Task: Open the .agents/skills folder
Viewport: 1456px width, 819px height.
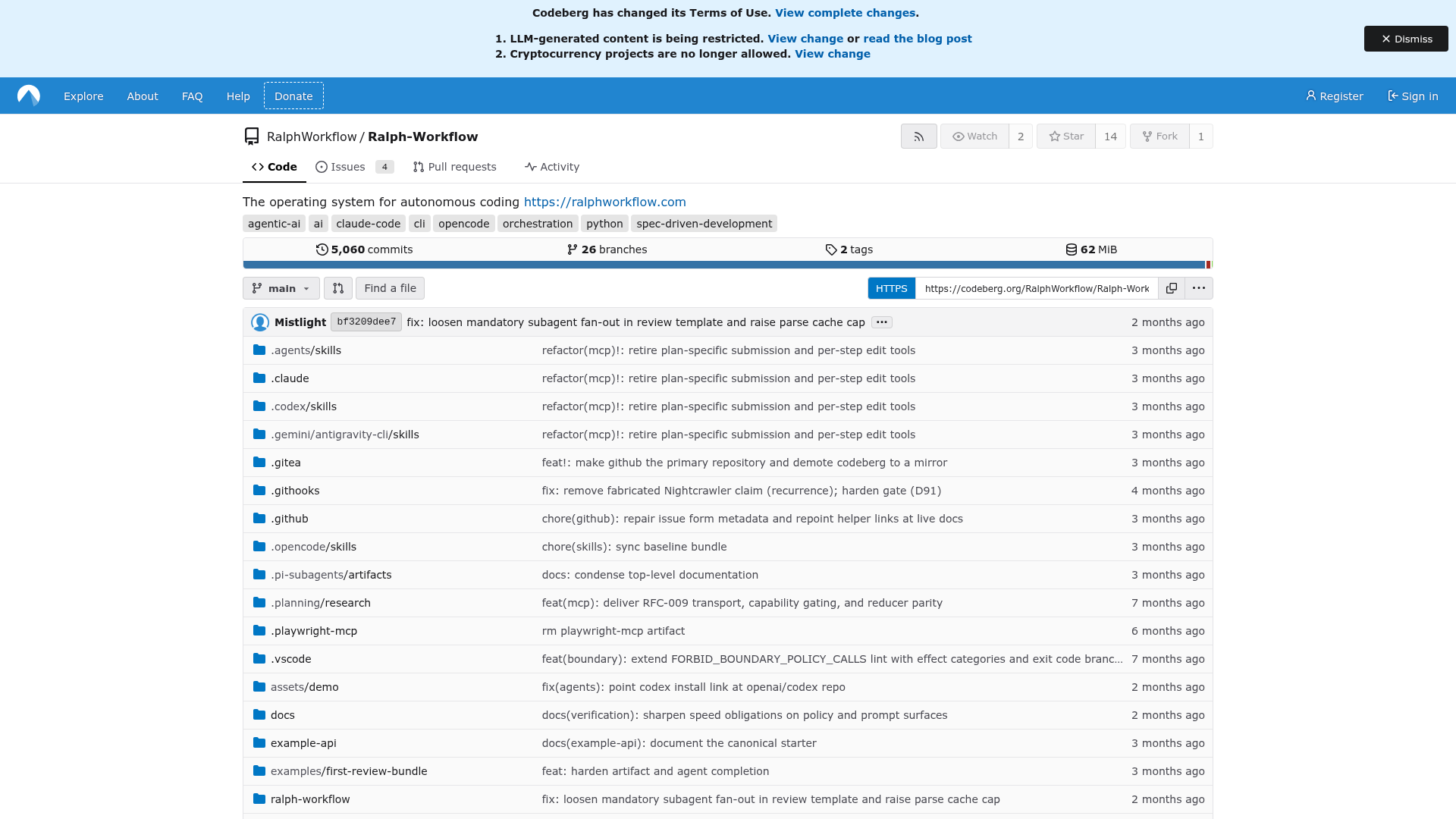Action: click(306, 350)
